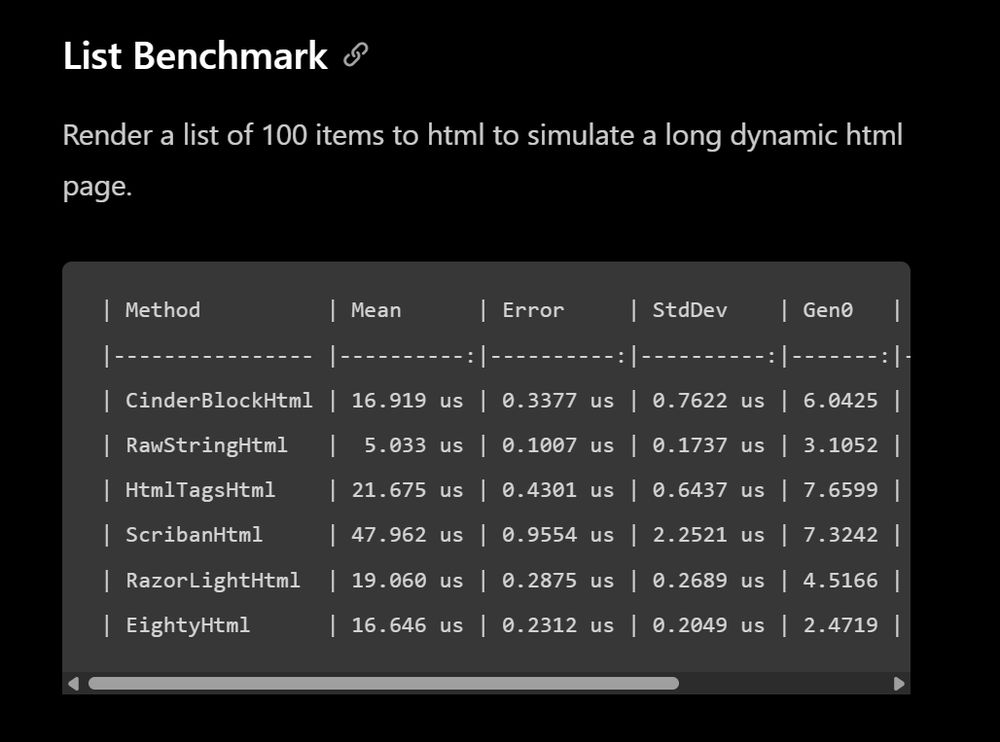Click the StdDev column header
The height and width of the screenshot is (742, 1000).
tap(689, 310)
